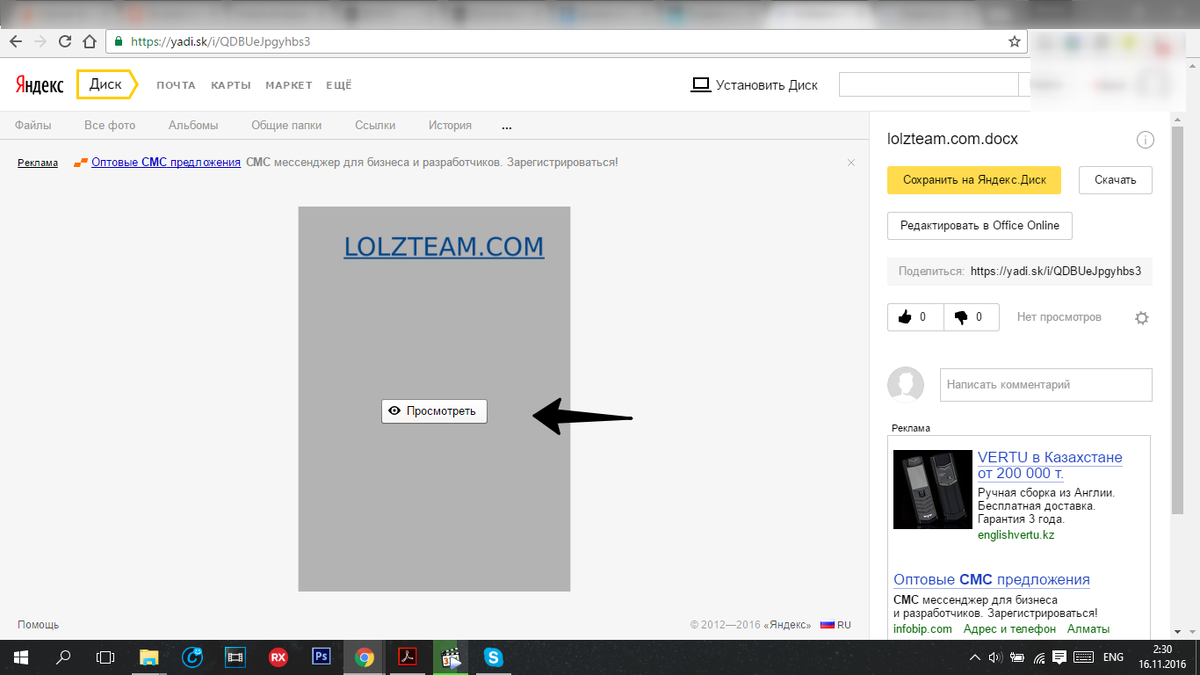Click the thumbs down dislike button
Image resolution: width=1200 pixels, height=675 pixels.
[971, 317]
